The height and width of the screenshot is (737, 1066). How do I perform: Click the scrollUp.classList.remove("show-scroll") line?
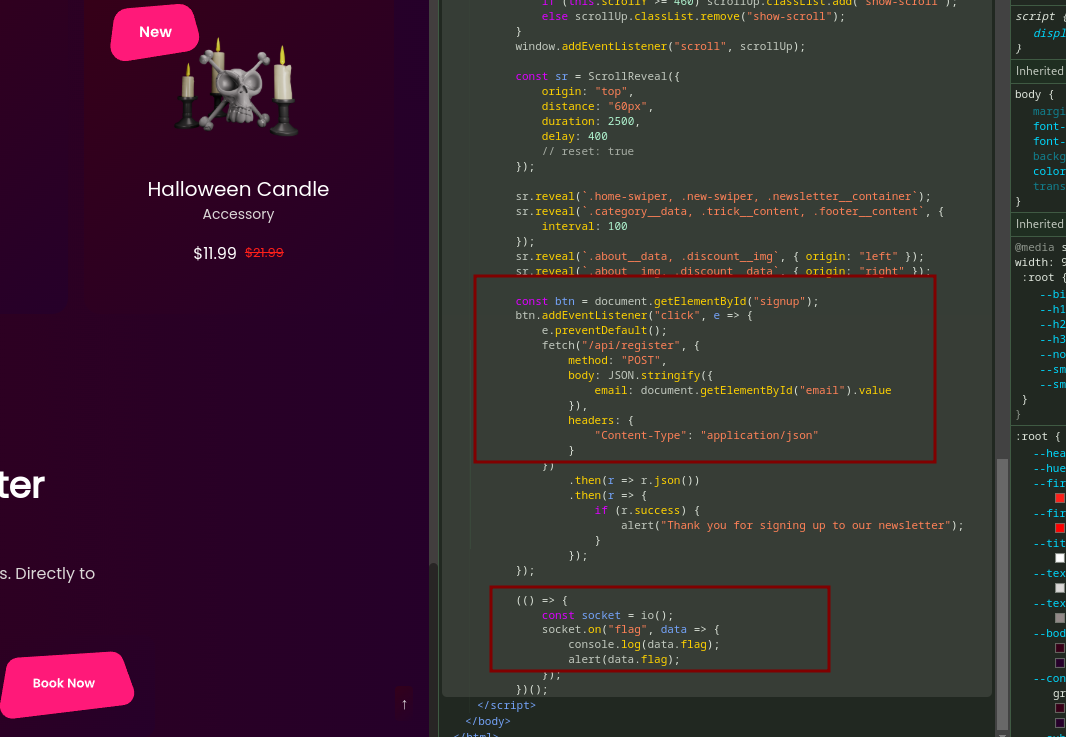click(693, 16)
